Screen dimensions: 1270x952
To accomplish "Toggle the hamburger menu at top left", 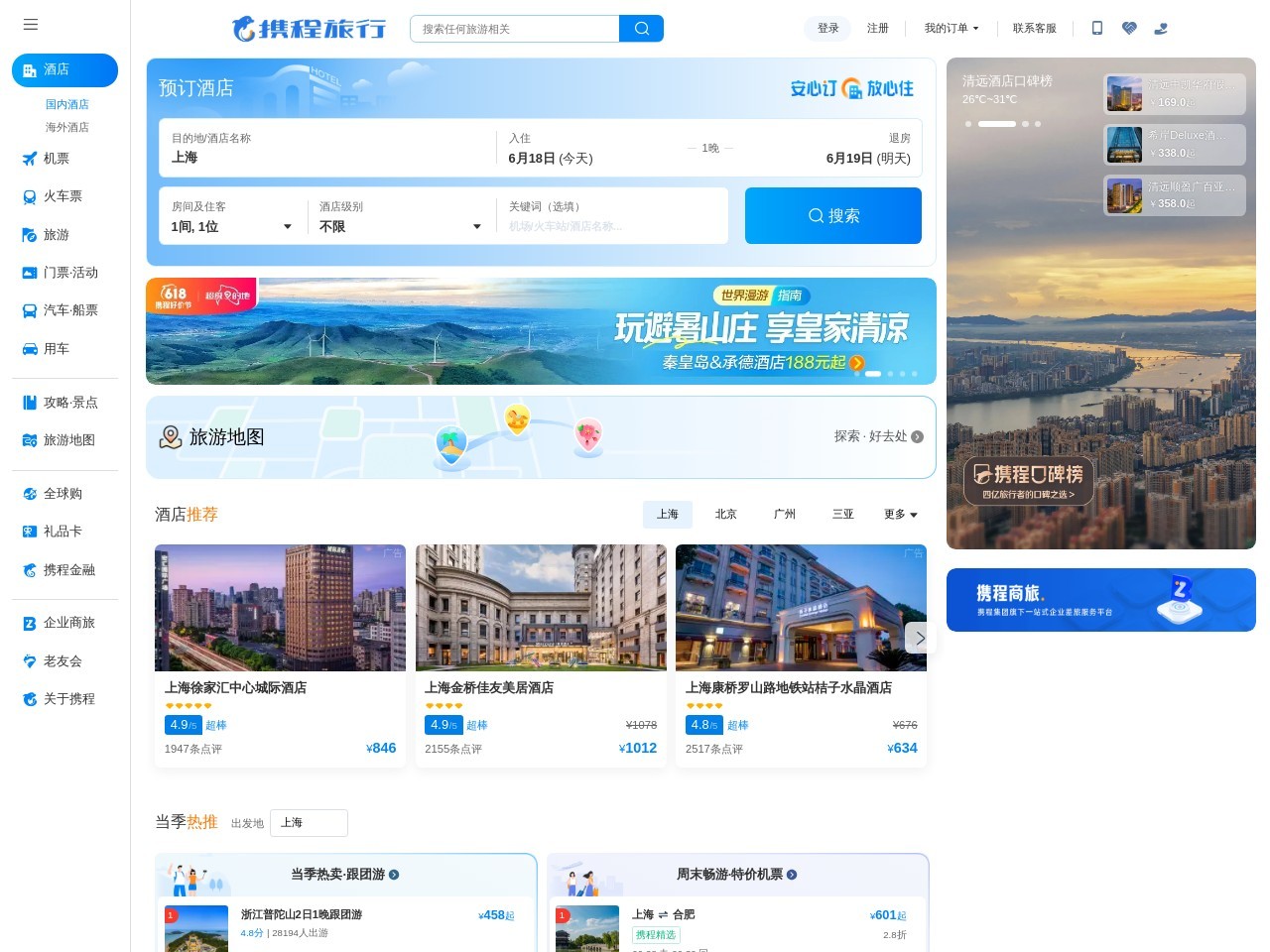I will [31, 25].
